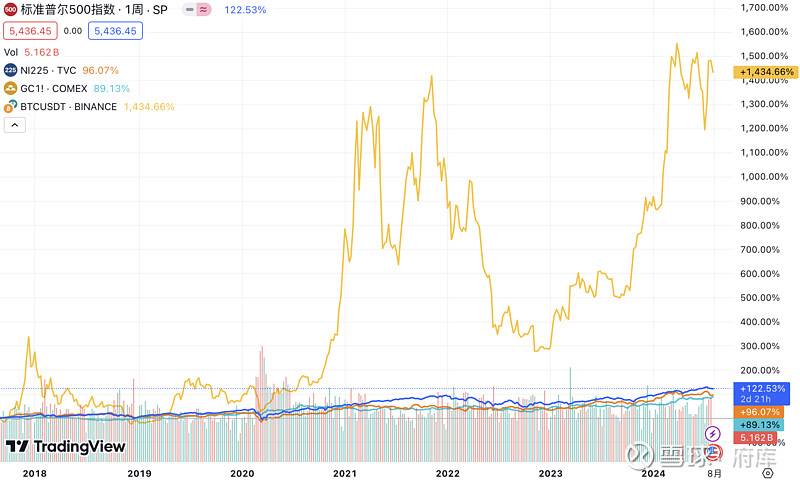800x482 pixels.
Task: Click the Vol 5.162B indicator legend
Action: (32, 52)
